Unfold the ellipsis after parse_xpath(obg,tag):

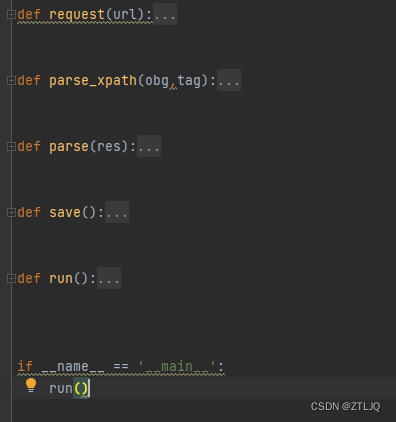coord(229,80)
